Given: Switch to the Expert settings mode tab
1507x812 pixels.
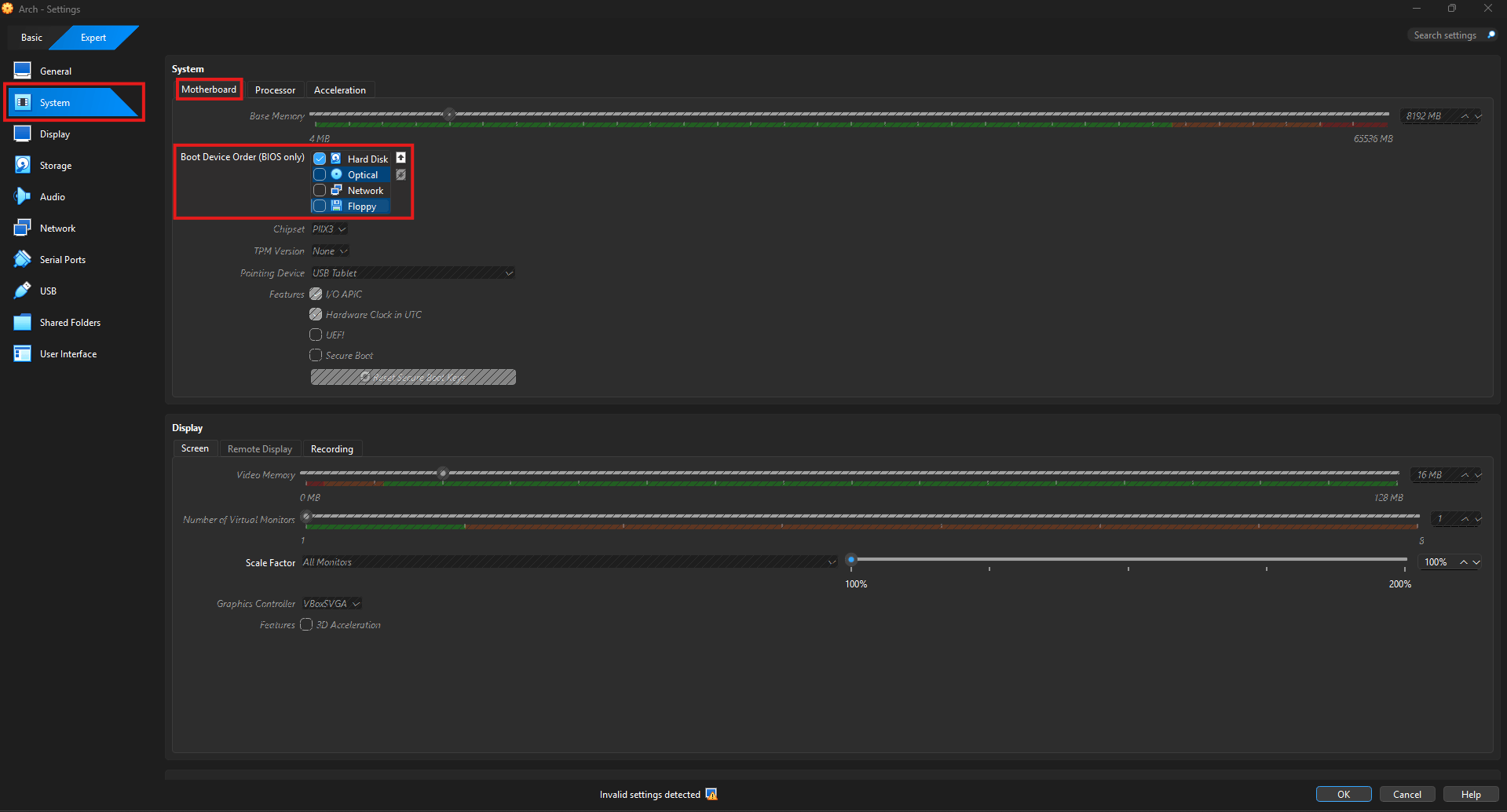Looking at the screenshot, I should click(x=93, y=38).
